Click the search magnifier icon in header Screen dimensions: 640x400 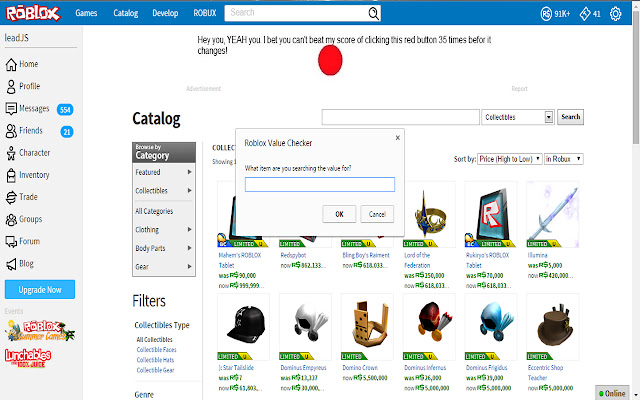coord(373,13)
